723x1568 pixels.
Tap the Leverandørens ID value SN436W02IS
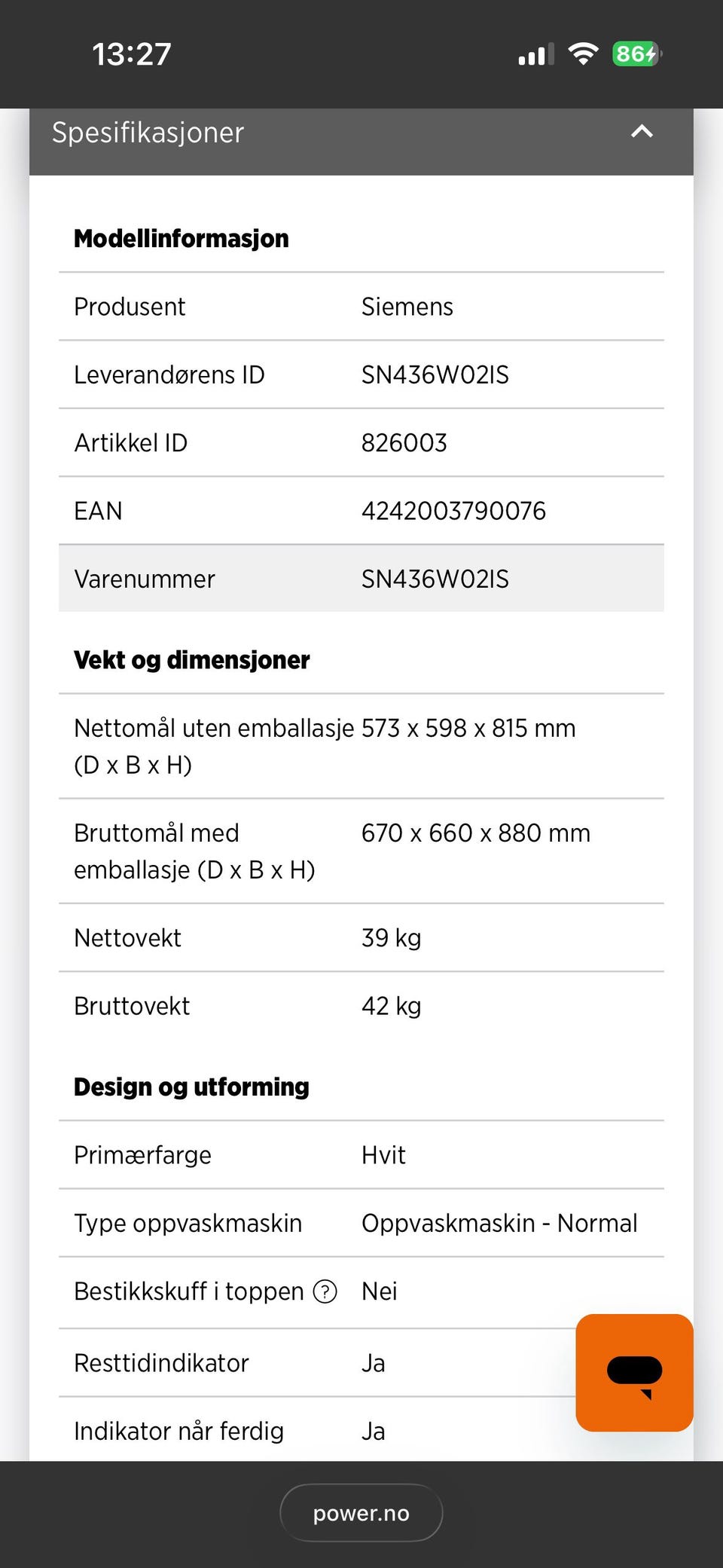pyautogui.click(x=435, y=374)
